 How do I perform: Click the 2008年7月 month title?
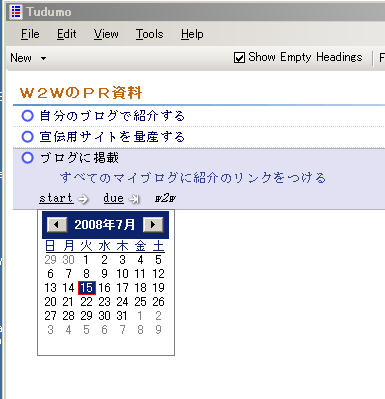coord(105,224)
